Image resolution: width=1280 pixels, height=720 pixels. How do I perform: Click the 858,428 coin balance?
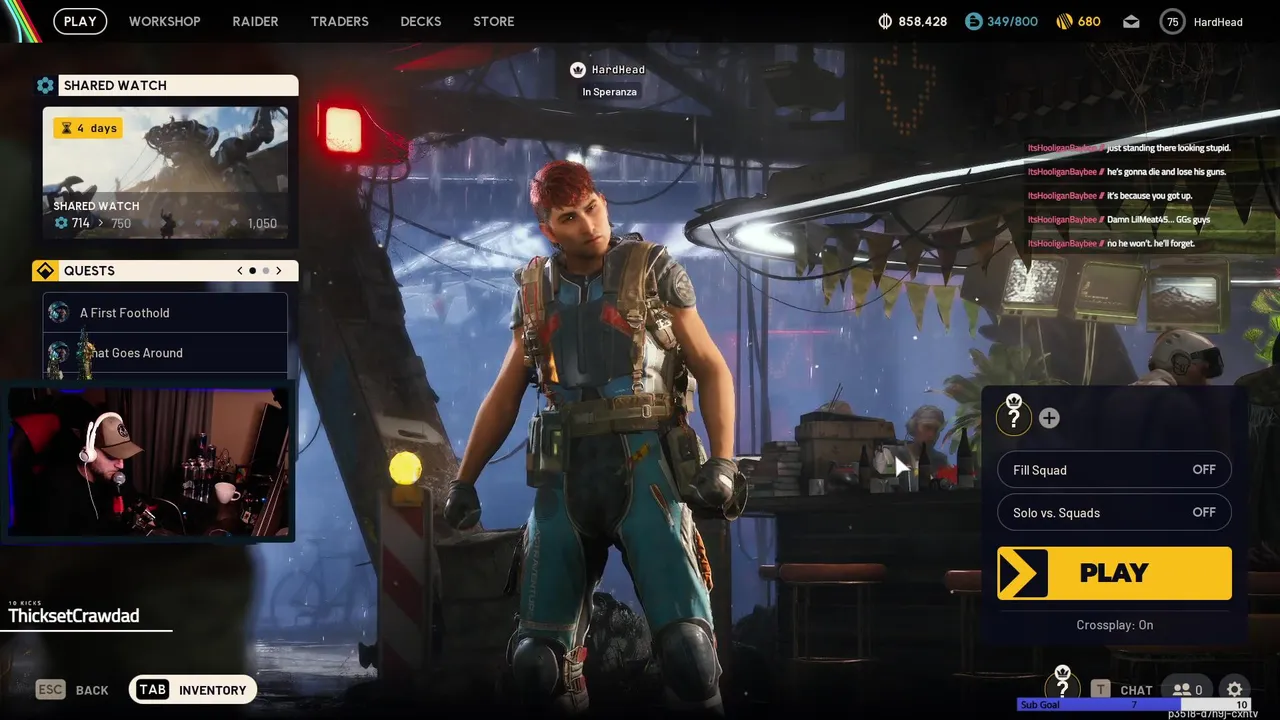tap(923, 21)
